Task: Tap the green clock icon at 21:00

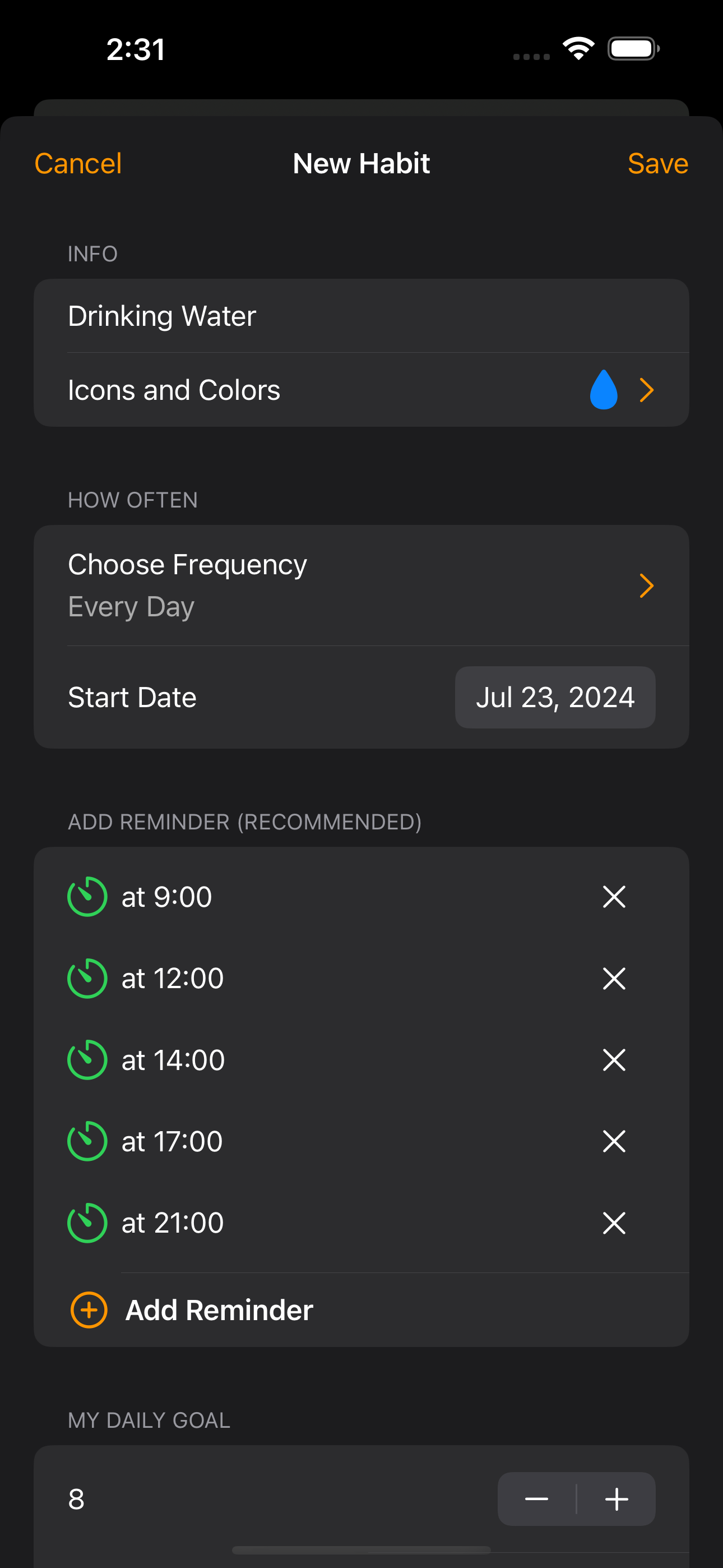Action: (x=87, y=1223)
